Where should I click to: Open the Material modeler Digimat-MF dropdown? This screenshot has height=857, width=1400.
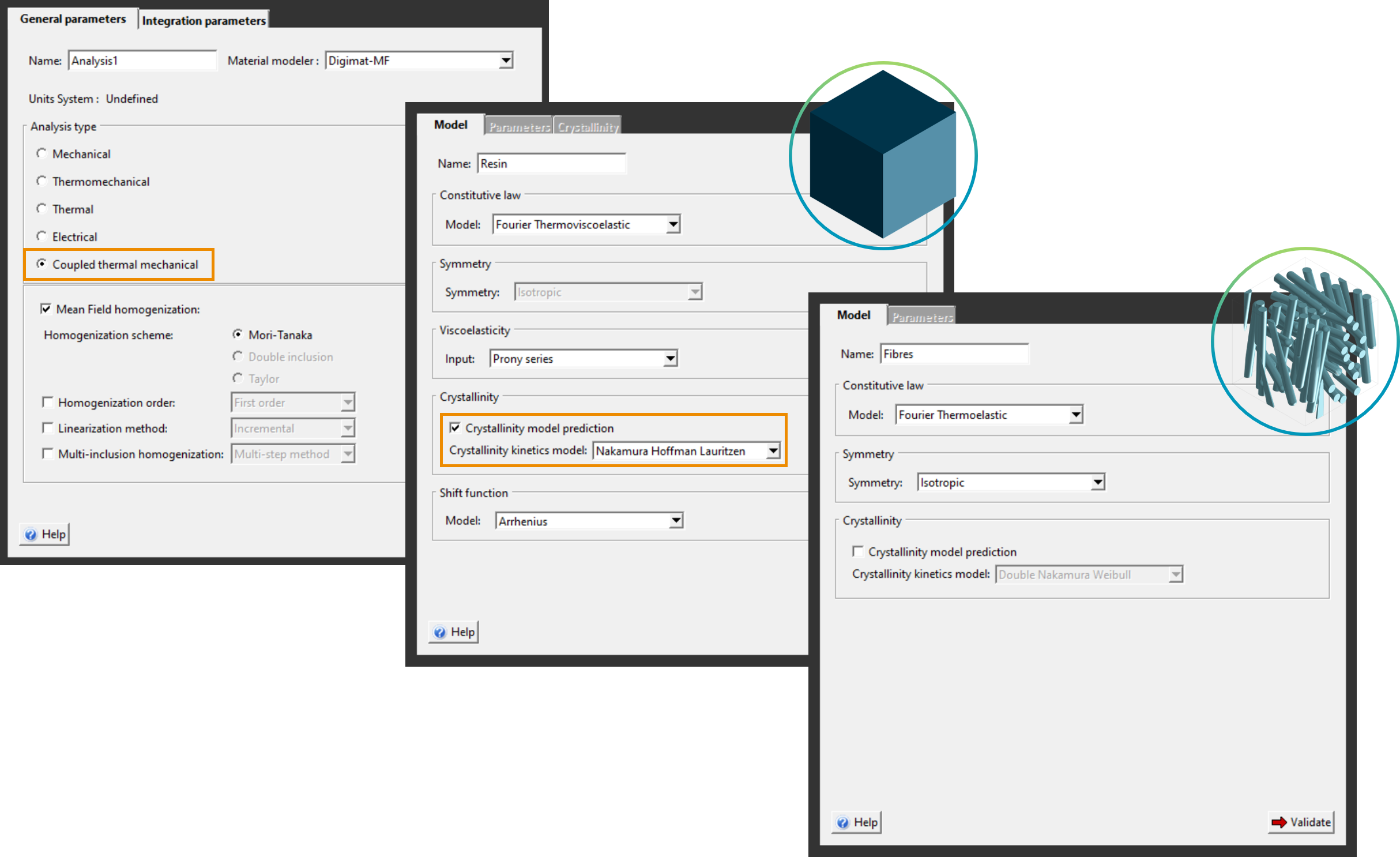pyautogui.click(x=419, y=61)
